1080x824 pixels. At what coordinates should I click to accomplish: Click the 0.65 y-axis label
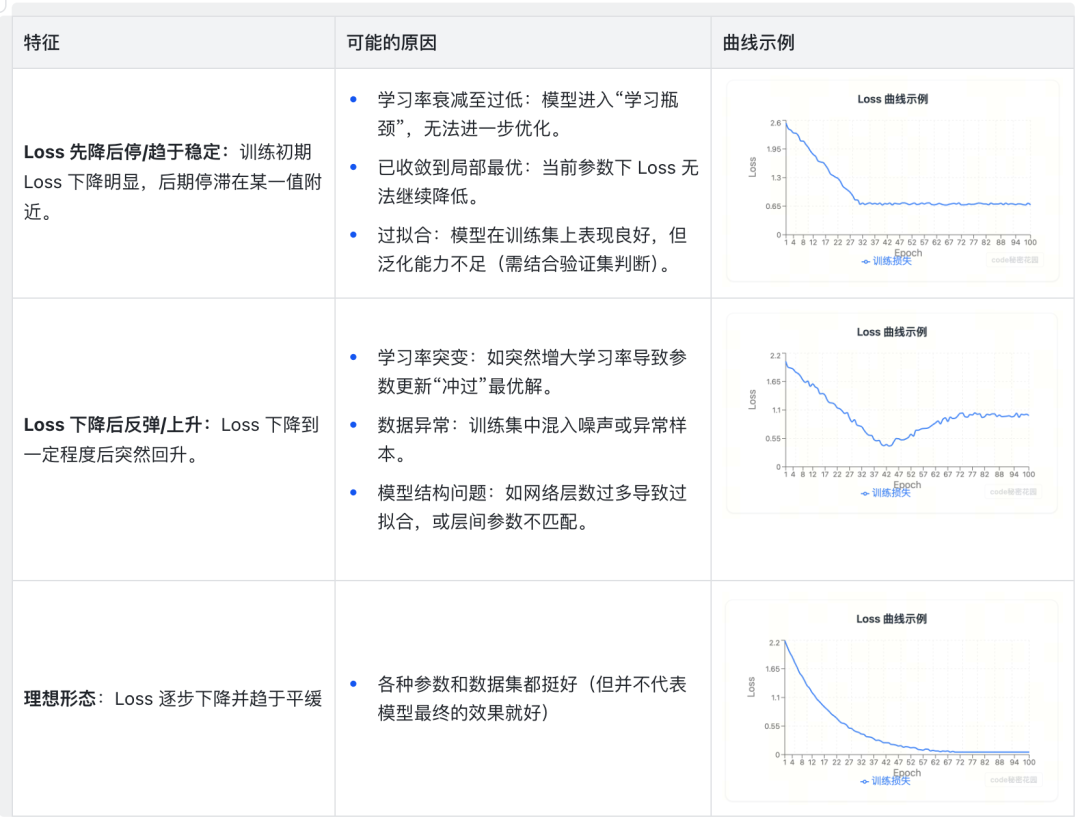pos(773,207)
